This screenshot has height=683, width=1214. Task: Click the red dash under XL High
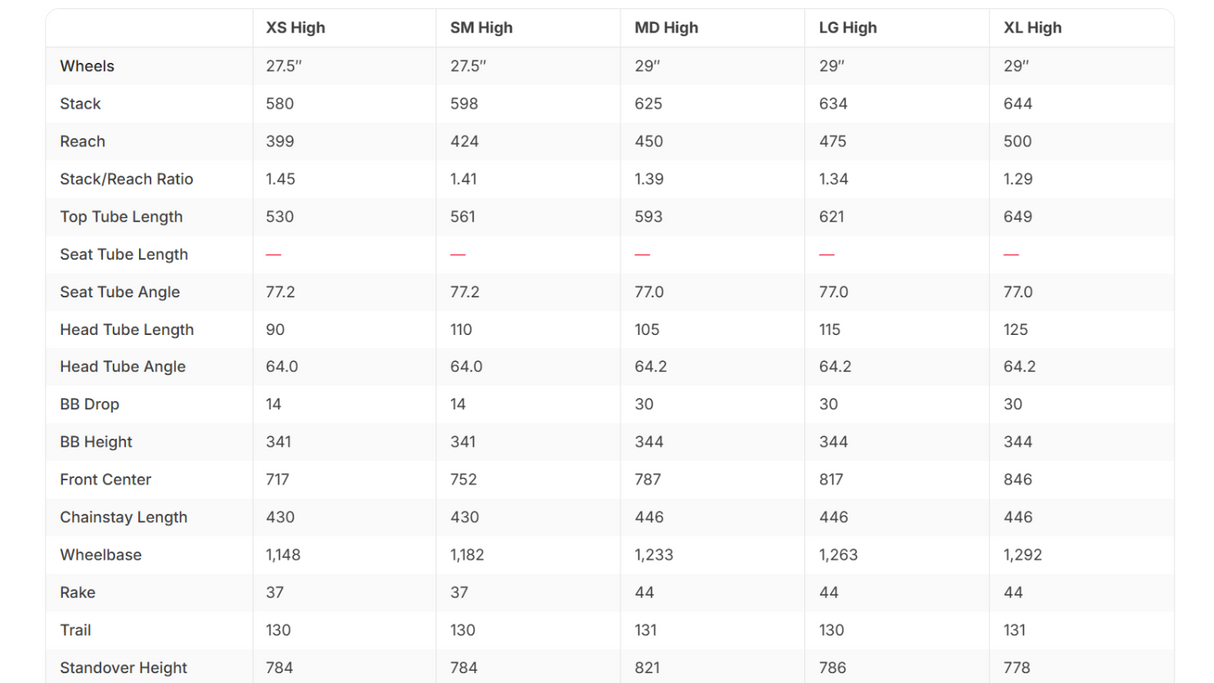click(1011, 255)
